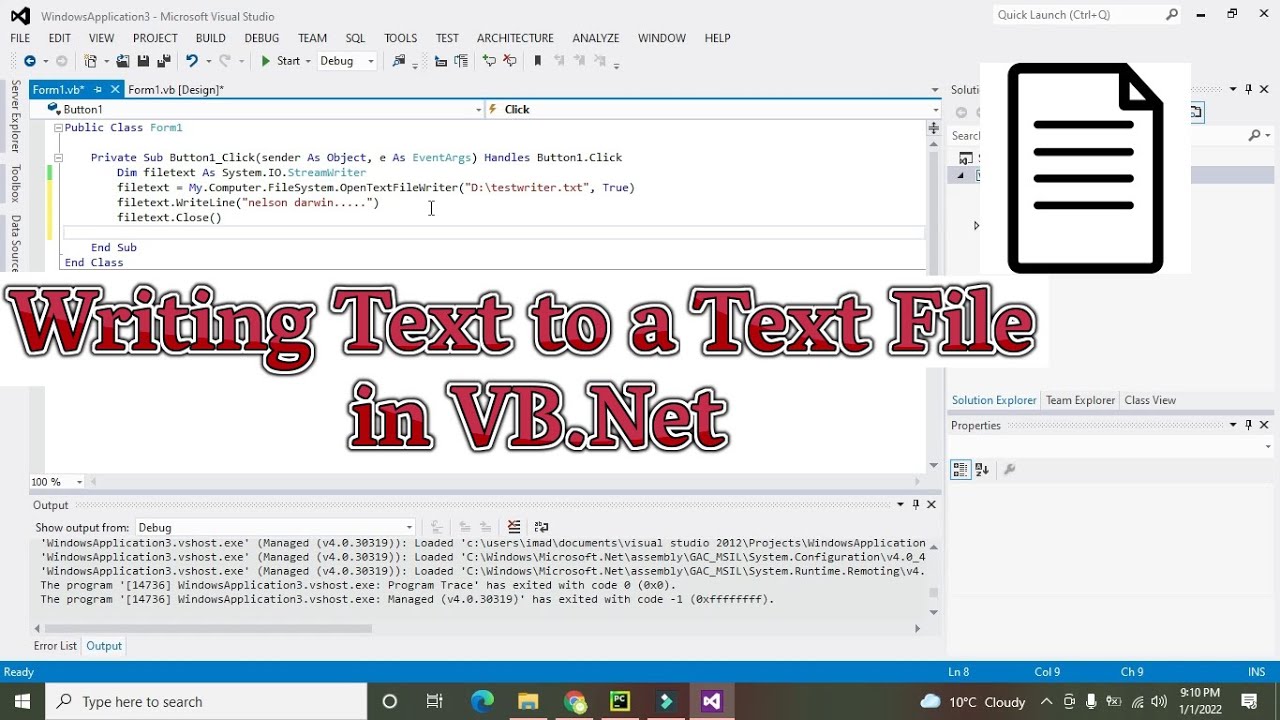Click the Open File toolbar icon
The width and height of the screenshot is (1280, 720).
tap(123, 61)
